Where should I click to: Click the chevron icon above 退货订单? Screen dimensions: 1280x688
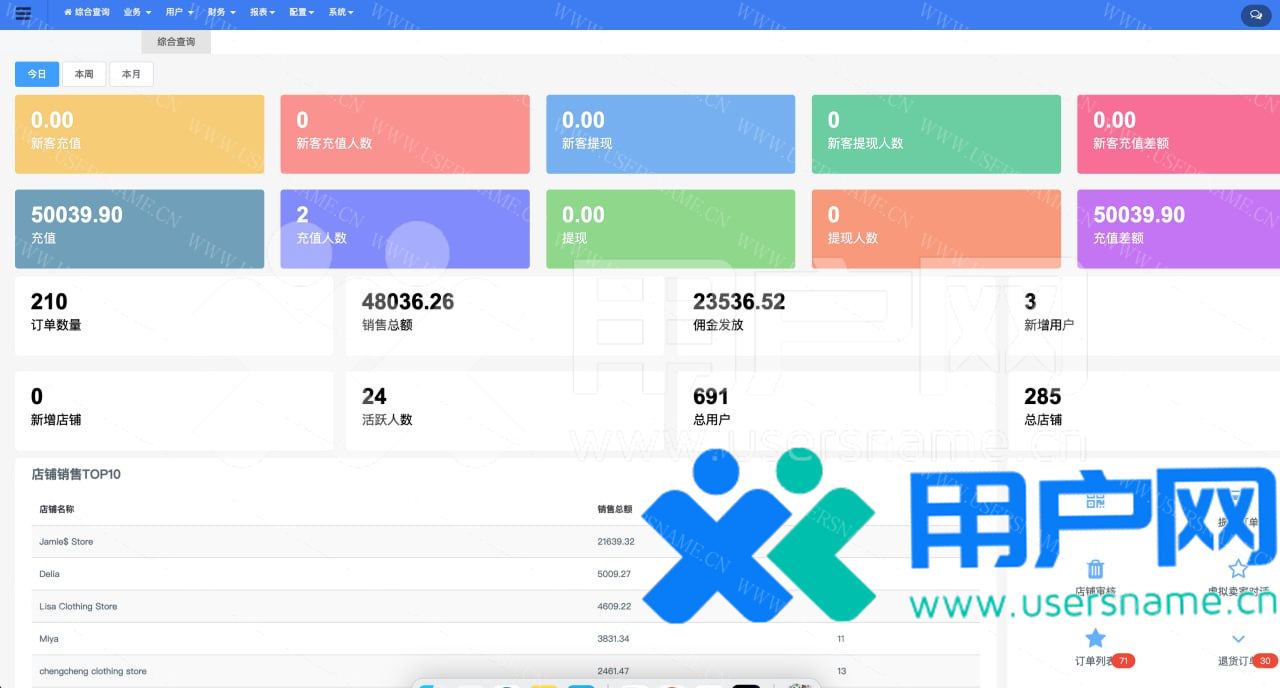click(1237, 638)
